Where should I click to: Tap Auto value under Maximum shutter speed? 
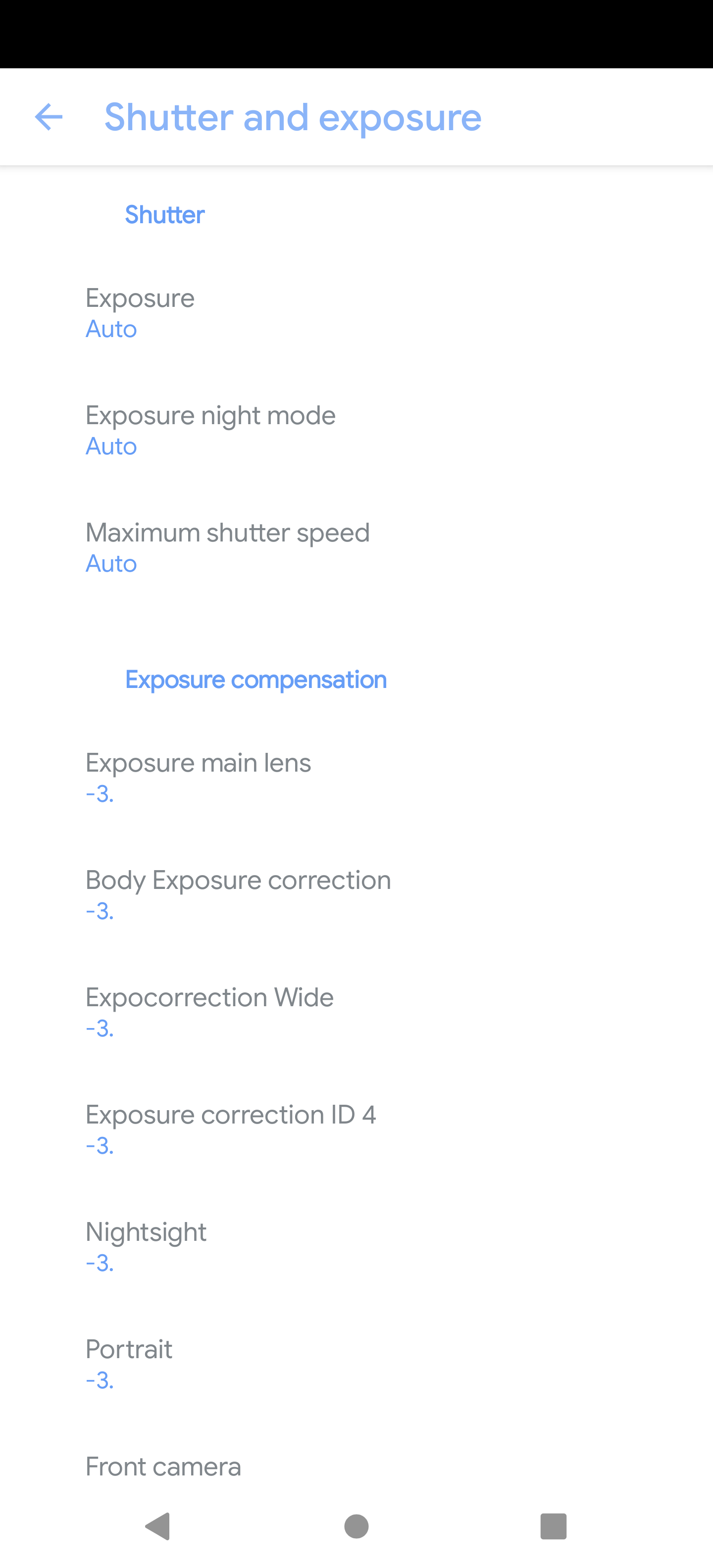[x=111, y=564]
